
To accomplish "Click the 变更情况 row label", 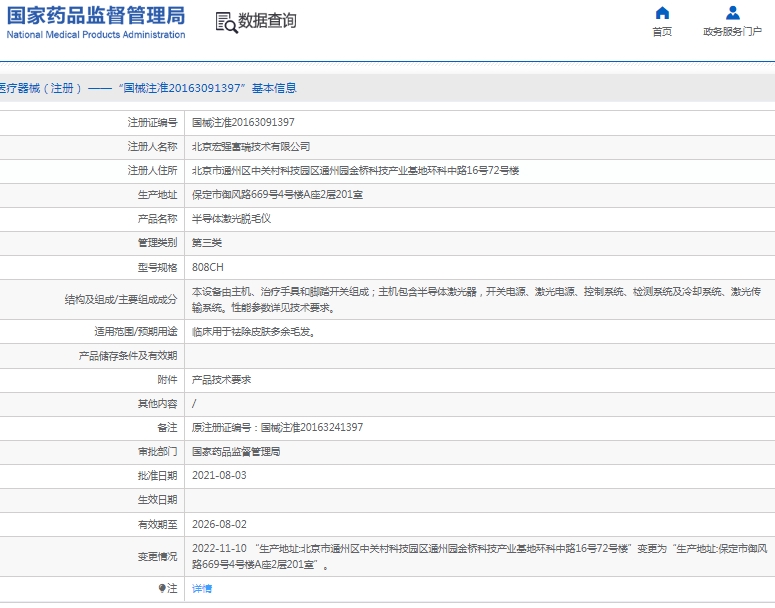I will pos(157,557).
